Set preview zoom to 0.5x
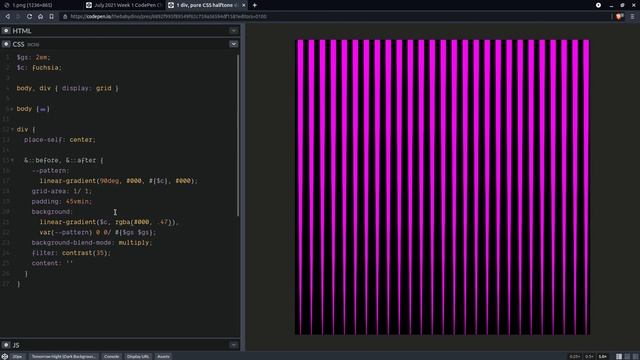The image size is (640, 360). (589, 356)
